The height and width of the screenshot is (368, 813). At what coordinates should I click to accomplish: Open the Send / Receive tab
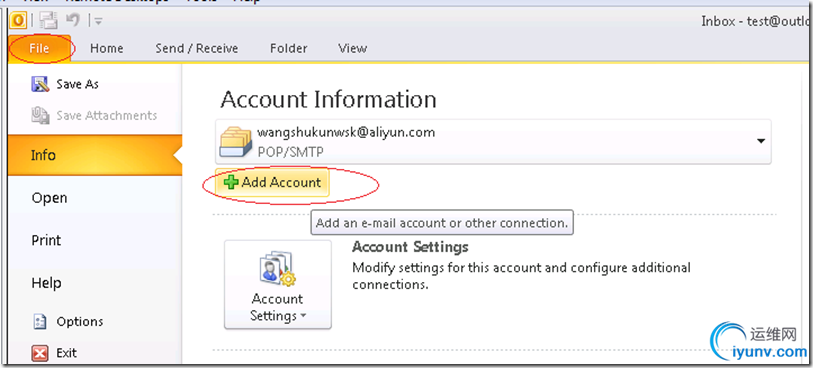click(197, 49)
